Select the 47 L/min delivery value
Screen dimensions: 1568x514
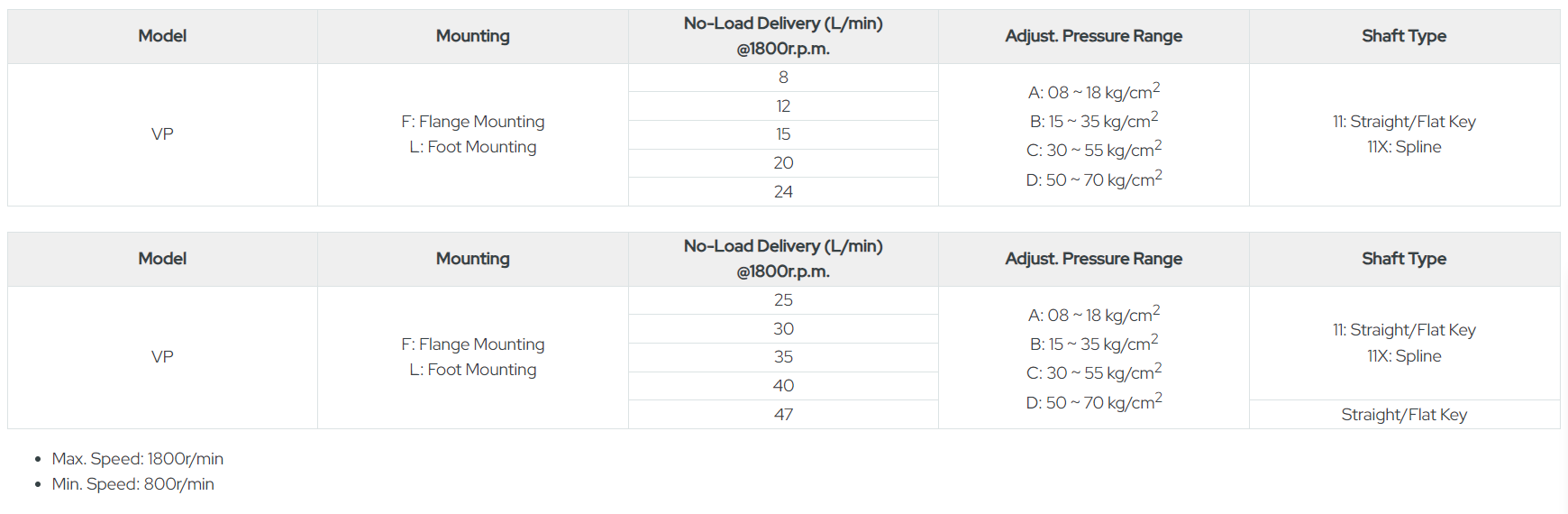pos(783,415)
